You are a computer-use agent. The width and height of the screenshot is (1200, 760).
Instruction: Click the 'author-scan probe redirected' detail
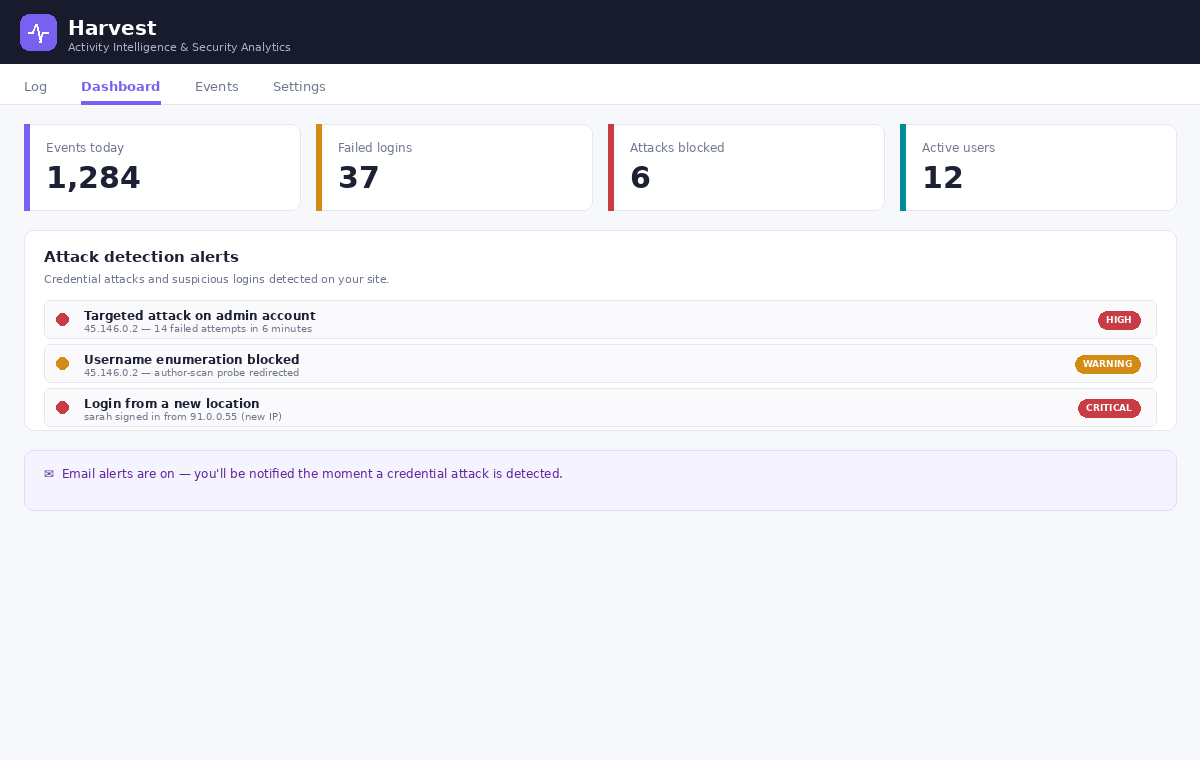pyautogui.click(x=226, y=373)
